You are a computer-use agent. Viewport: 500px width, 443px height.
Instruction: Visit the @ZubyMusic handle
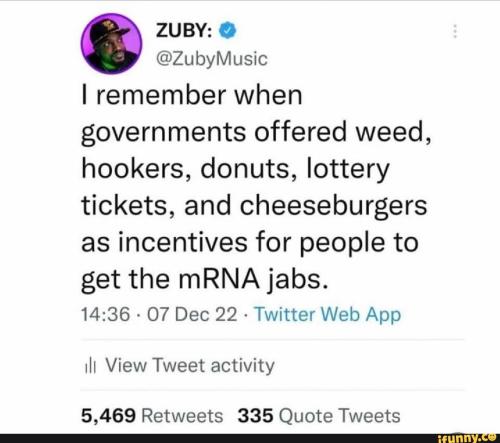[211, 59]
